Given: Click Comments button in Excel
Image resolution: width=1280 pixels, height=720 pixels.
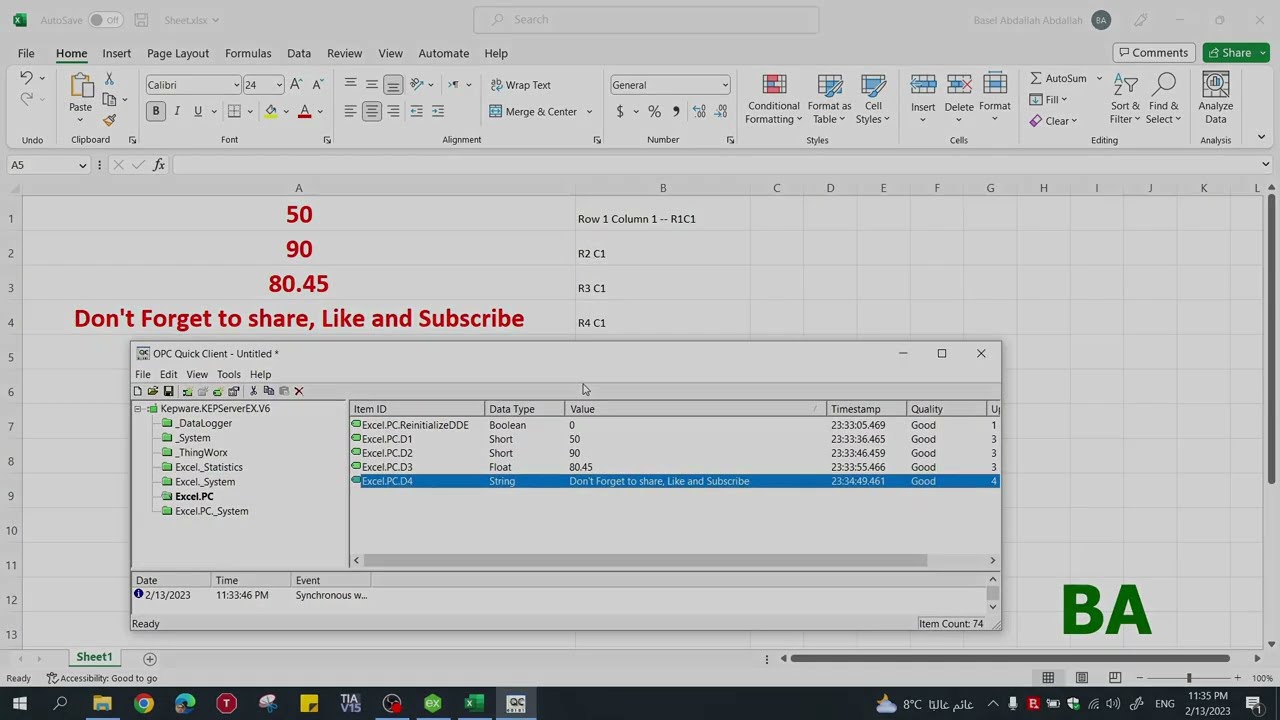Looking at the screenshot, I should (x=1153, y=53).
